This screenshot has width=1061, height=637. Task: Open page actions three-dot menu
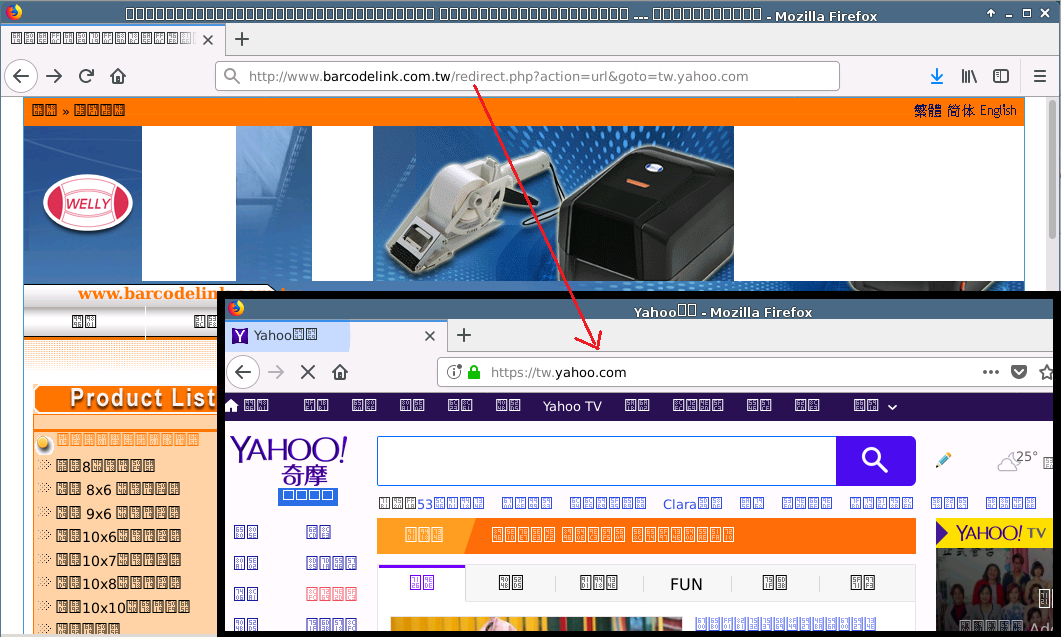(991, 372)
